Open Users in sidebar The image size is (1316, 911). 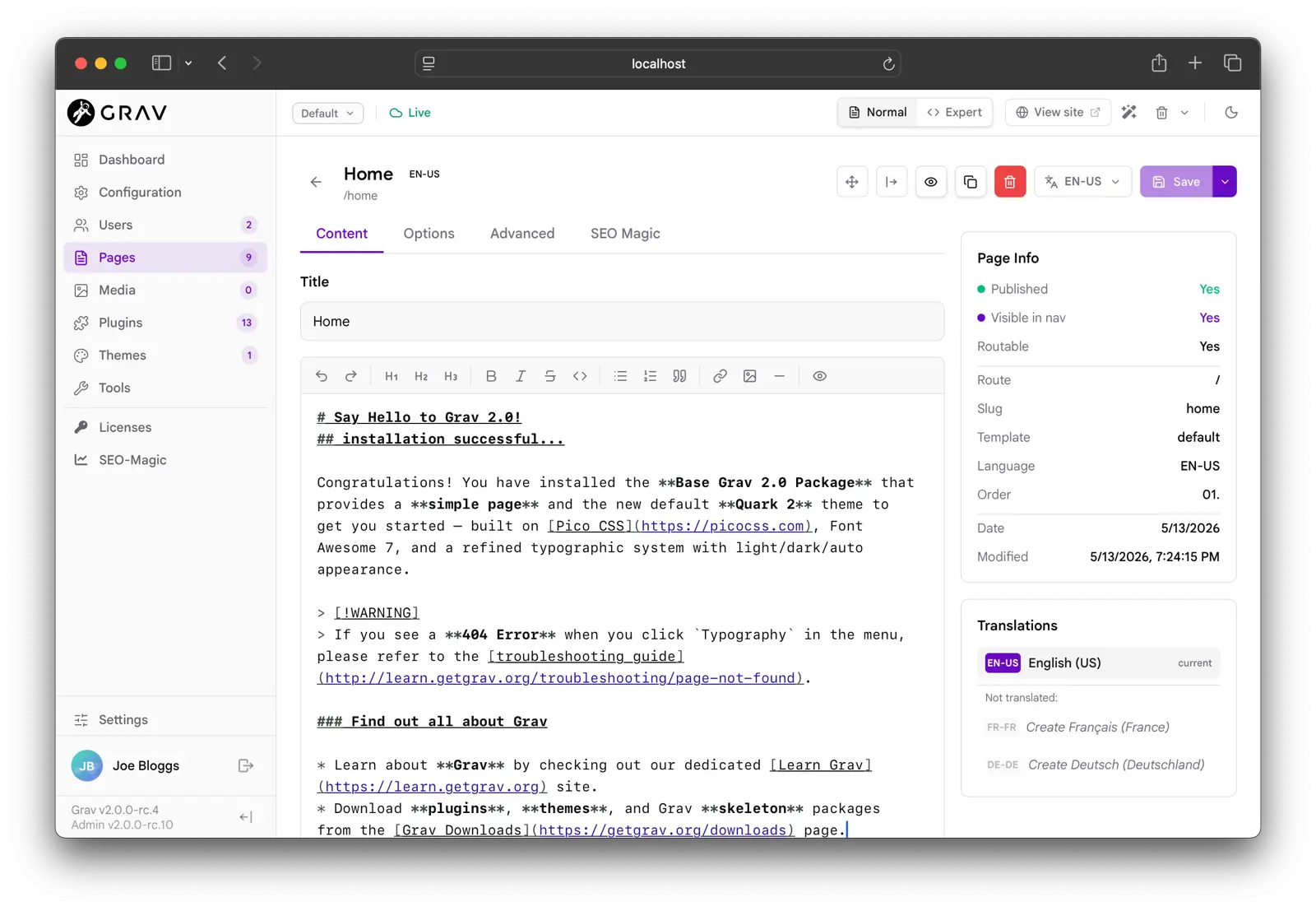[165, 225]
